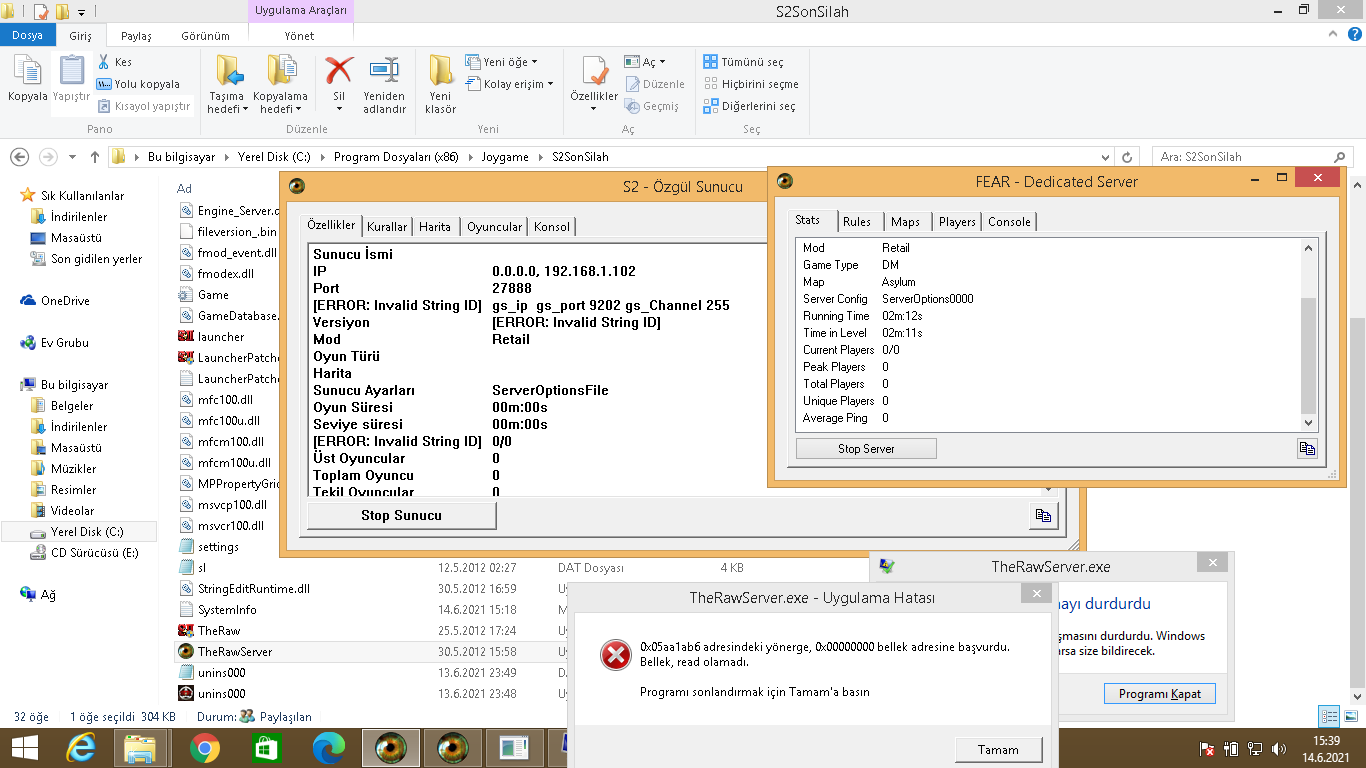Click the volume speaker icon in the system tray
The width and height of the screenshot is (1366, 768).
coord(1279,748)
